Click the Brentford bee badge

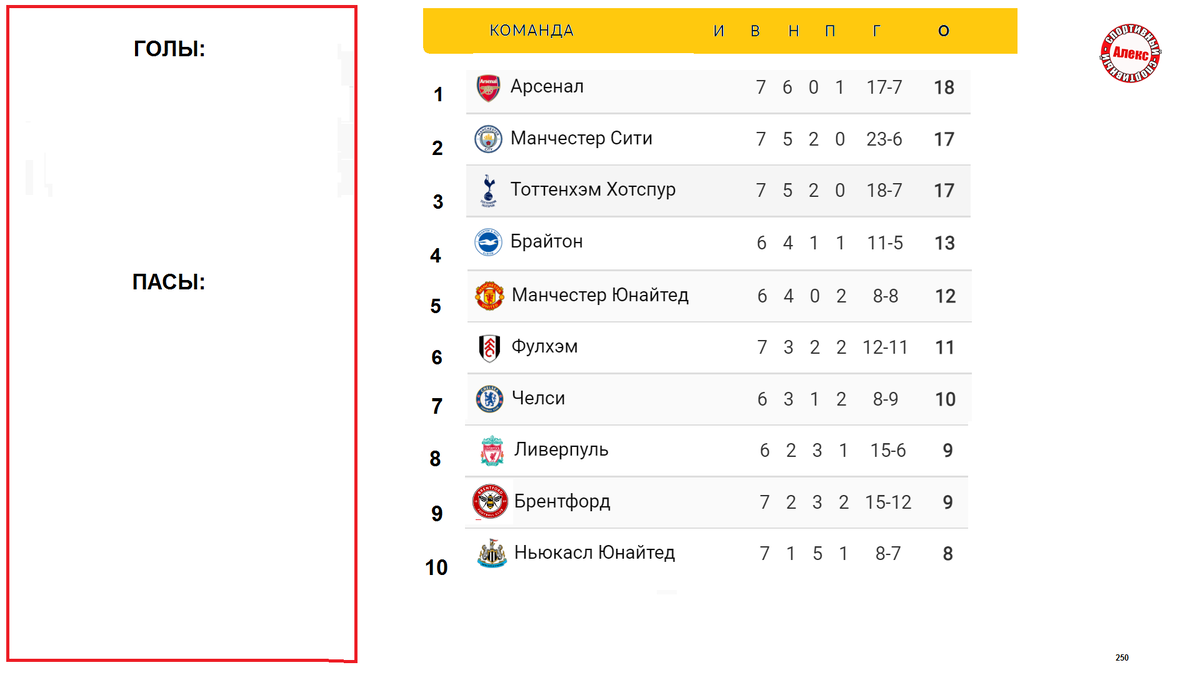click(491, 501)
